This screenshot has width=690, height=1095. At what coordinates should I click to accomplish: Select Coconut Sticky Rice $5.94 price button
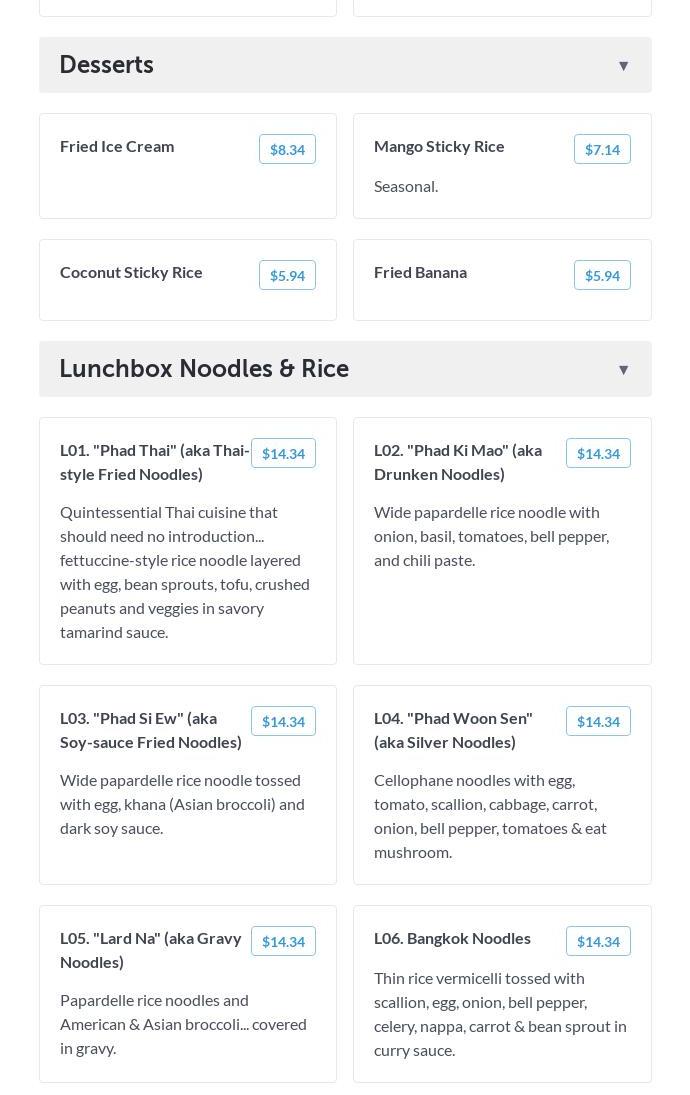pyautogui.click(x=287, y=275)
